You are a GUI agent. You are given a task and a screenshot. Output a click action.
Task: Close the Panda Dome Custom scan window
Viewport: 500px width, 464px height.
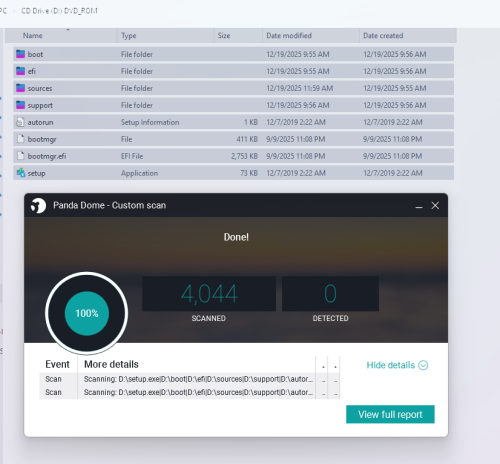(x=435, y=206)
